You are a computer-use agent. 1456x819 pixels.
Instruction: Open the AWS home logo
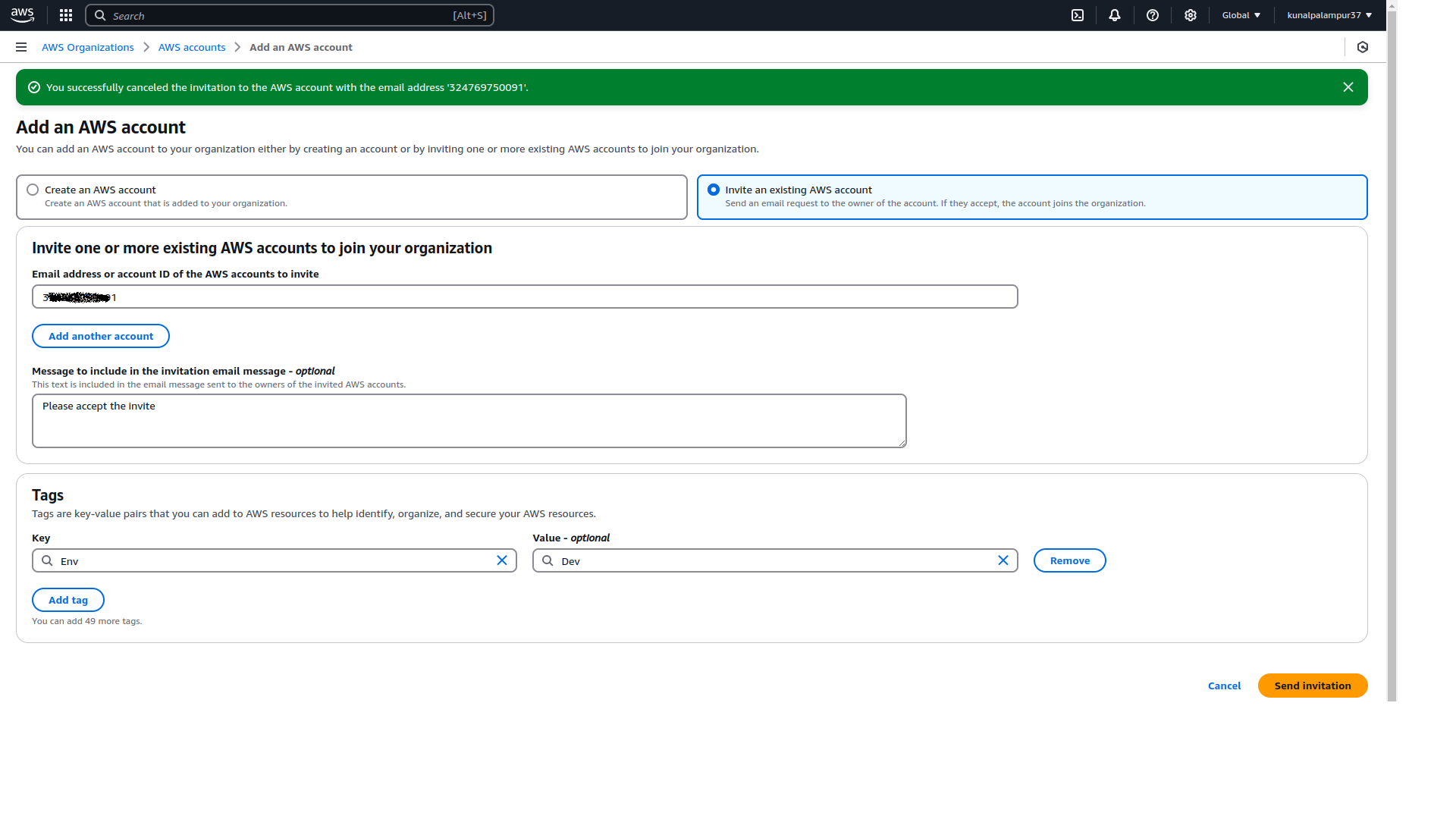tap(23, 15)
